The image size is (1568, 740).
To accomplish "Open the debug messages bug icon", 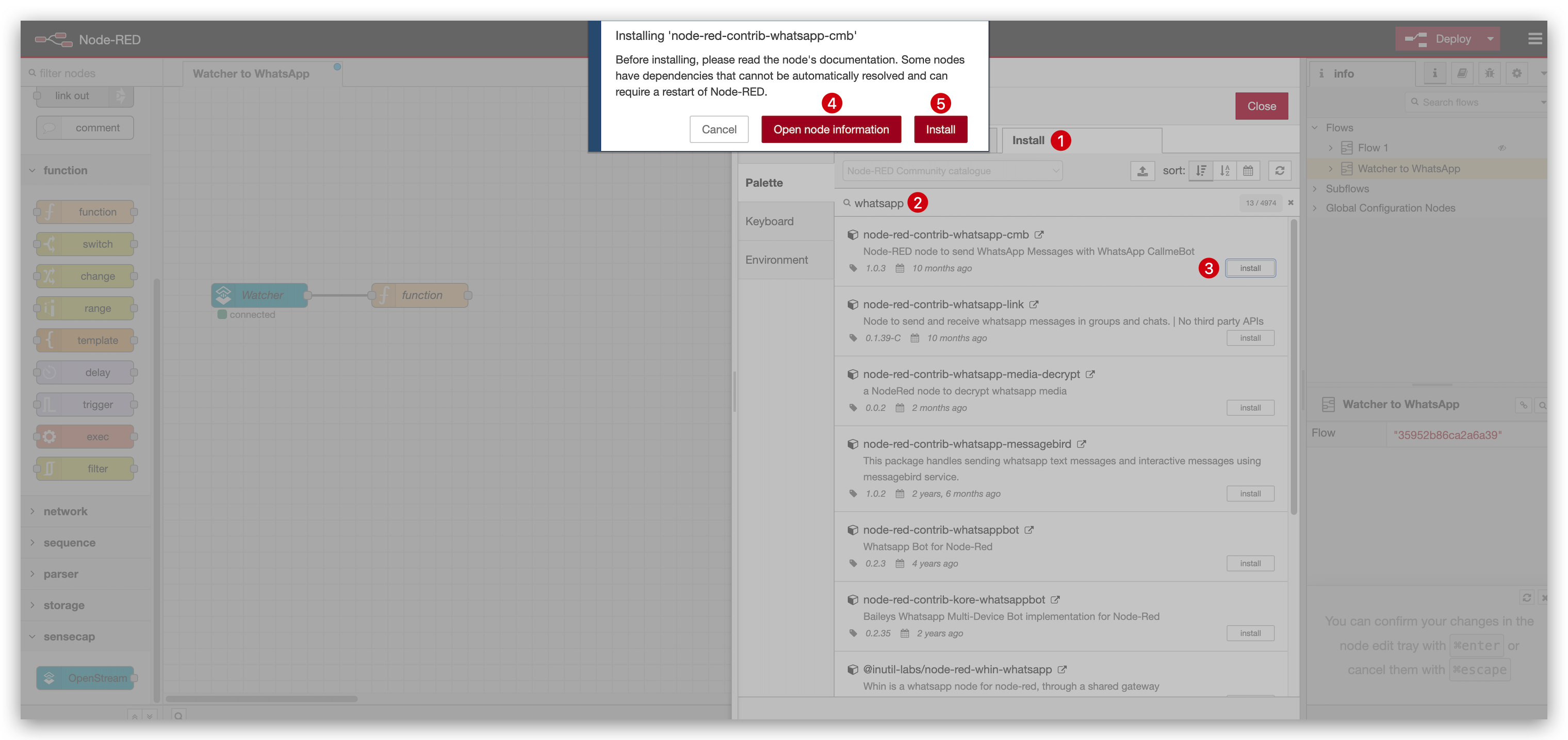I will click(x=1490, y=73).
